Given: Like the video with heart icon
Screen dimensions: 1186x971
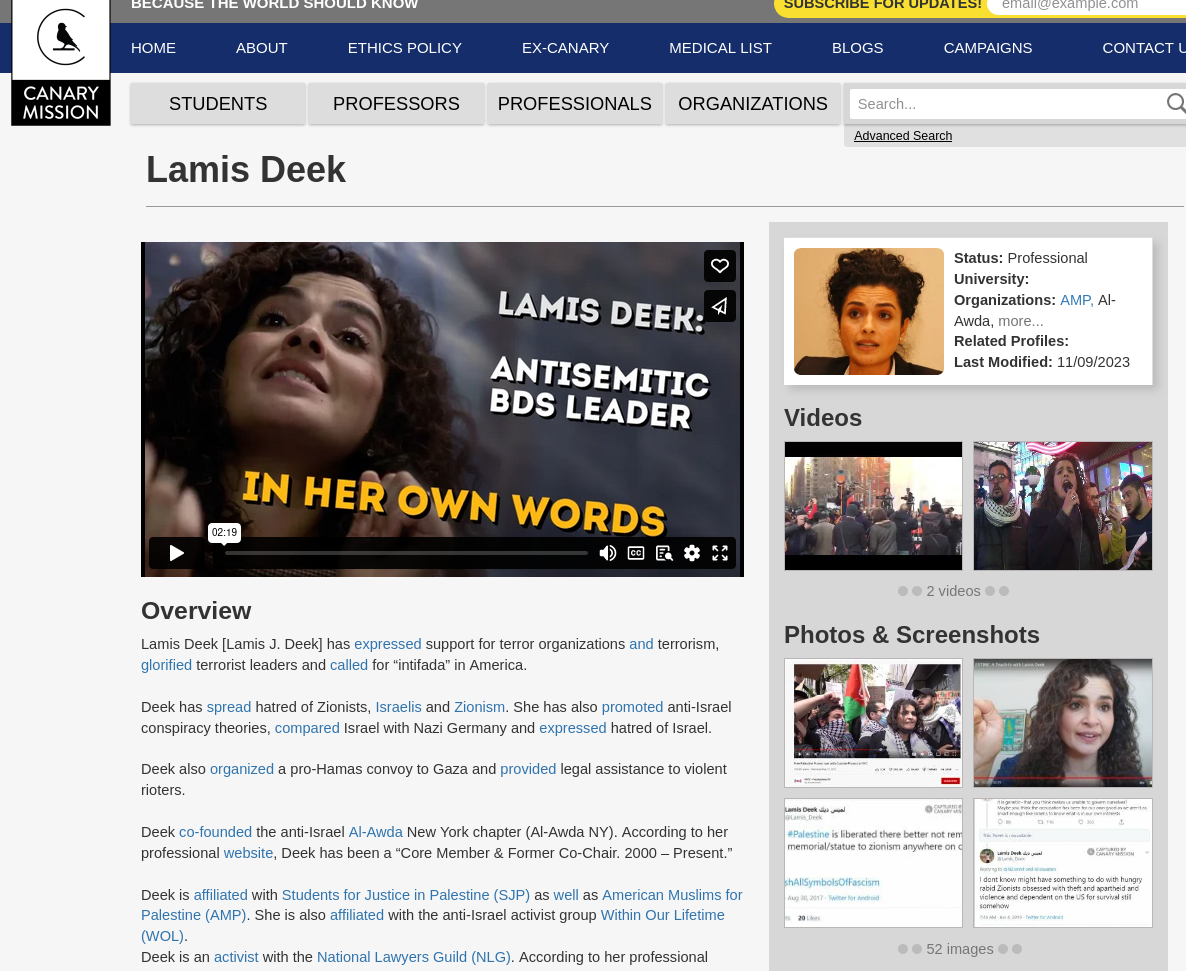Looking at the screenshot, I should (x=719, y=265).
